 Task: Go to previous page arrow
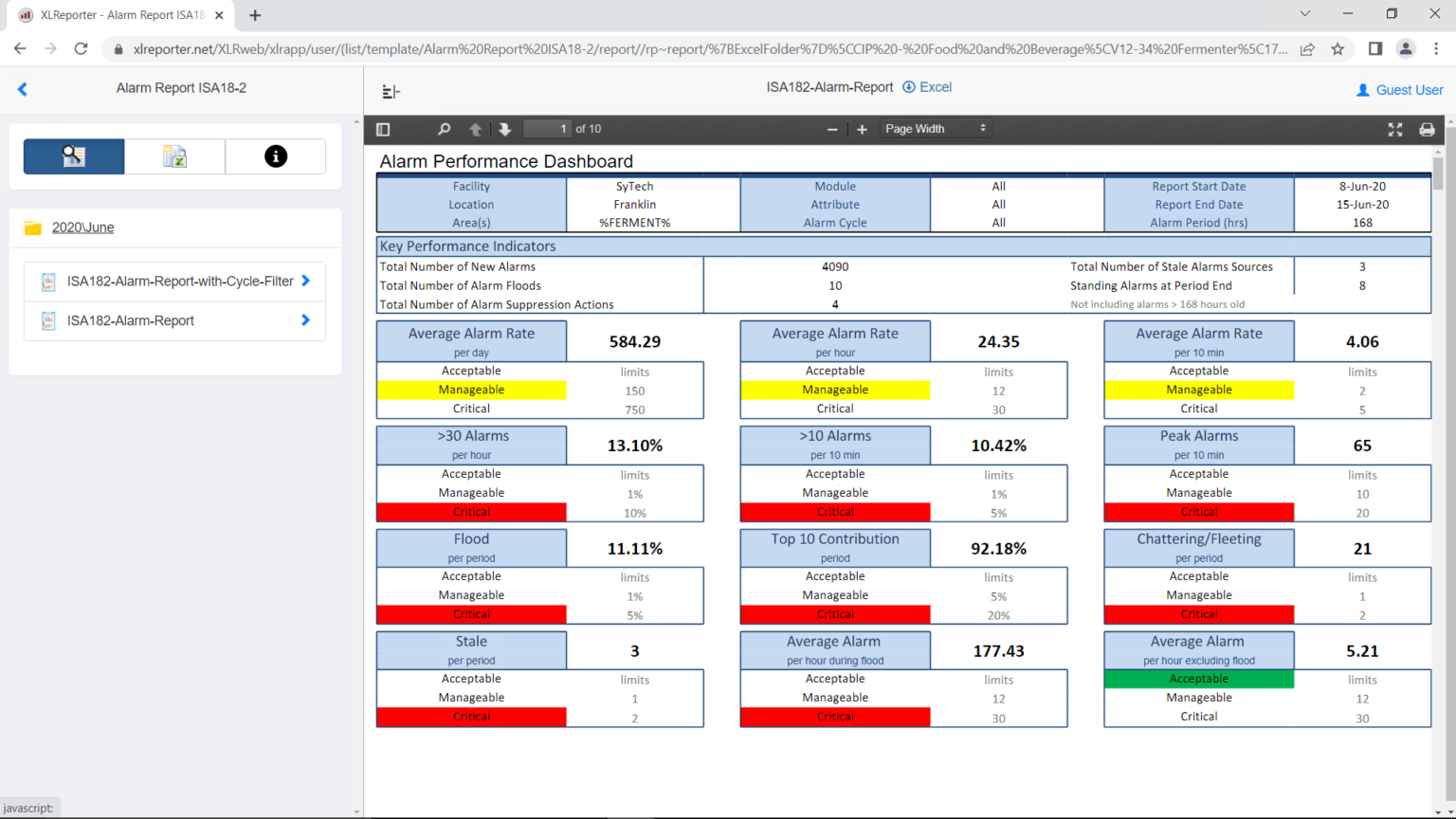pyautogui.click(x=475, y=129)
